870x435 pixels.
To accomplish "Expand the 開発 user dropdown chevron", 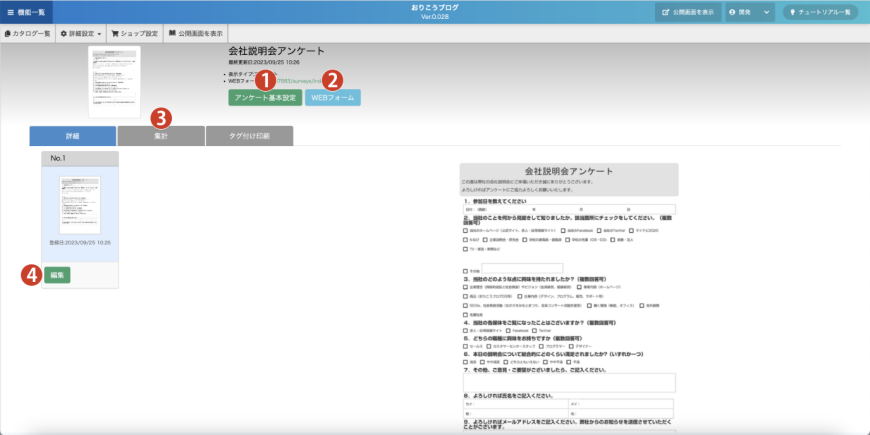I will click(766, 12).
